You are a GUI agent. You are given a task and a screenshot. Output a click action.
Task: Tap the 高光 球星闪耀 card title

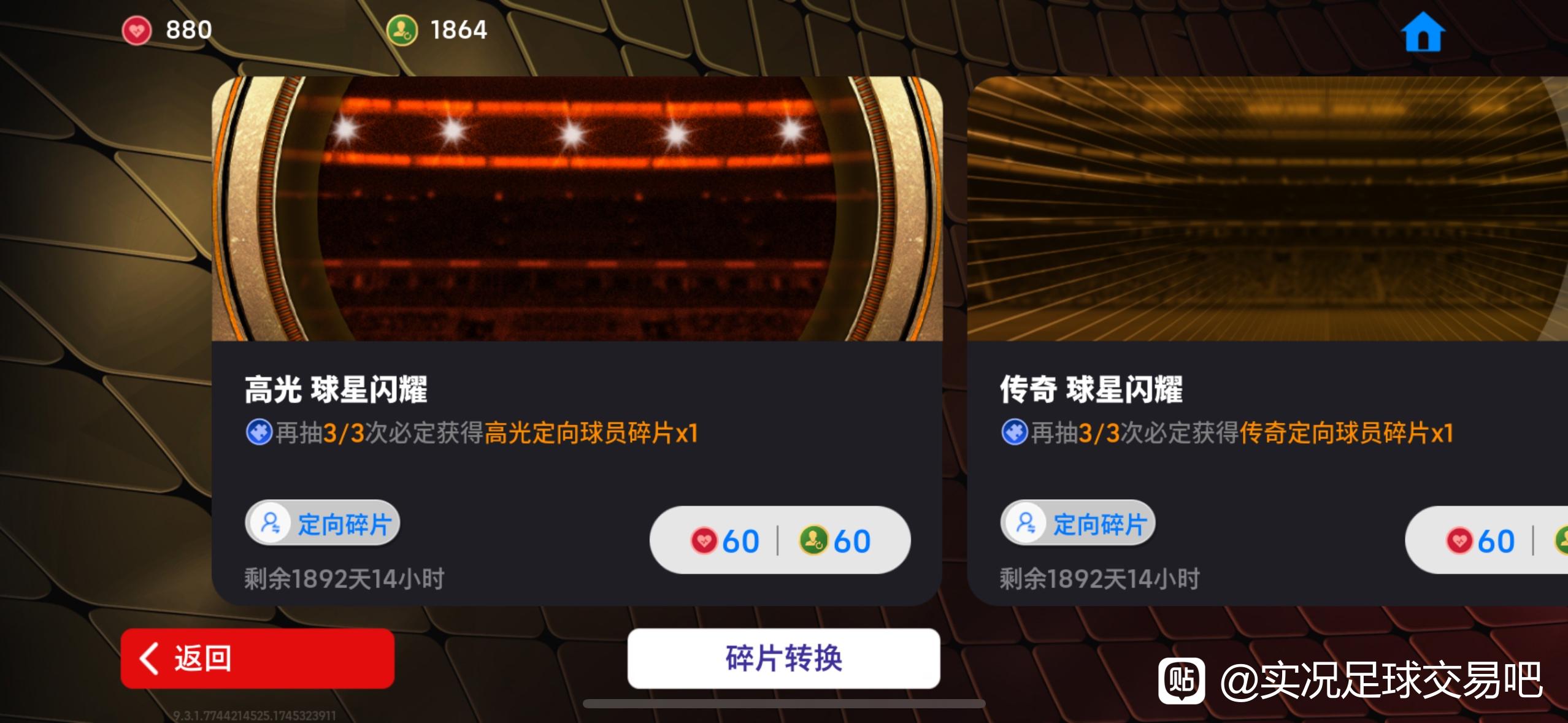click(x=336, y=389)
